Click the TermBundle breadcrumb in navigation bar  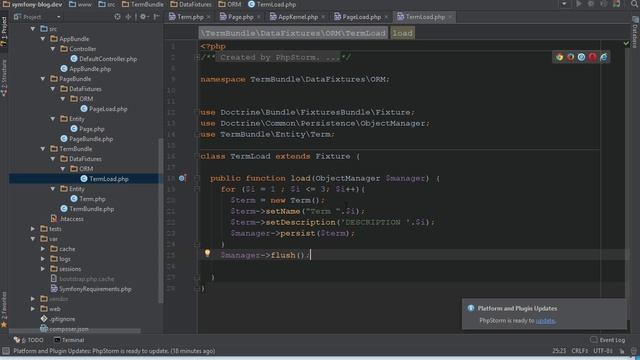click(x=143, y=4)
